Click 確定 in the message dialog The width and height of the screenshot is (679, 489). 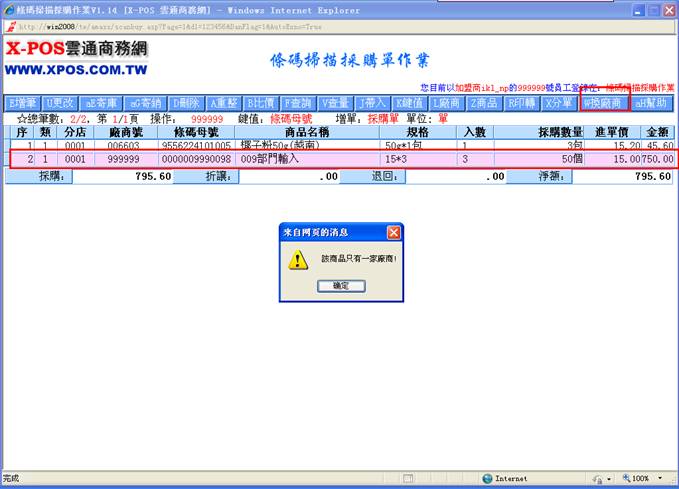click(x=340, y=285)
